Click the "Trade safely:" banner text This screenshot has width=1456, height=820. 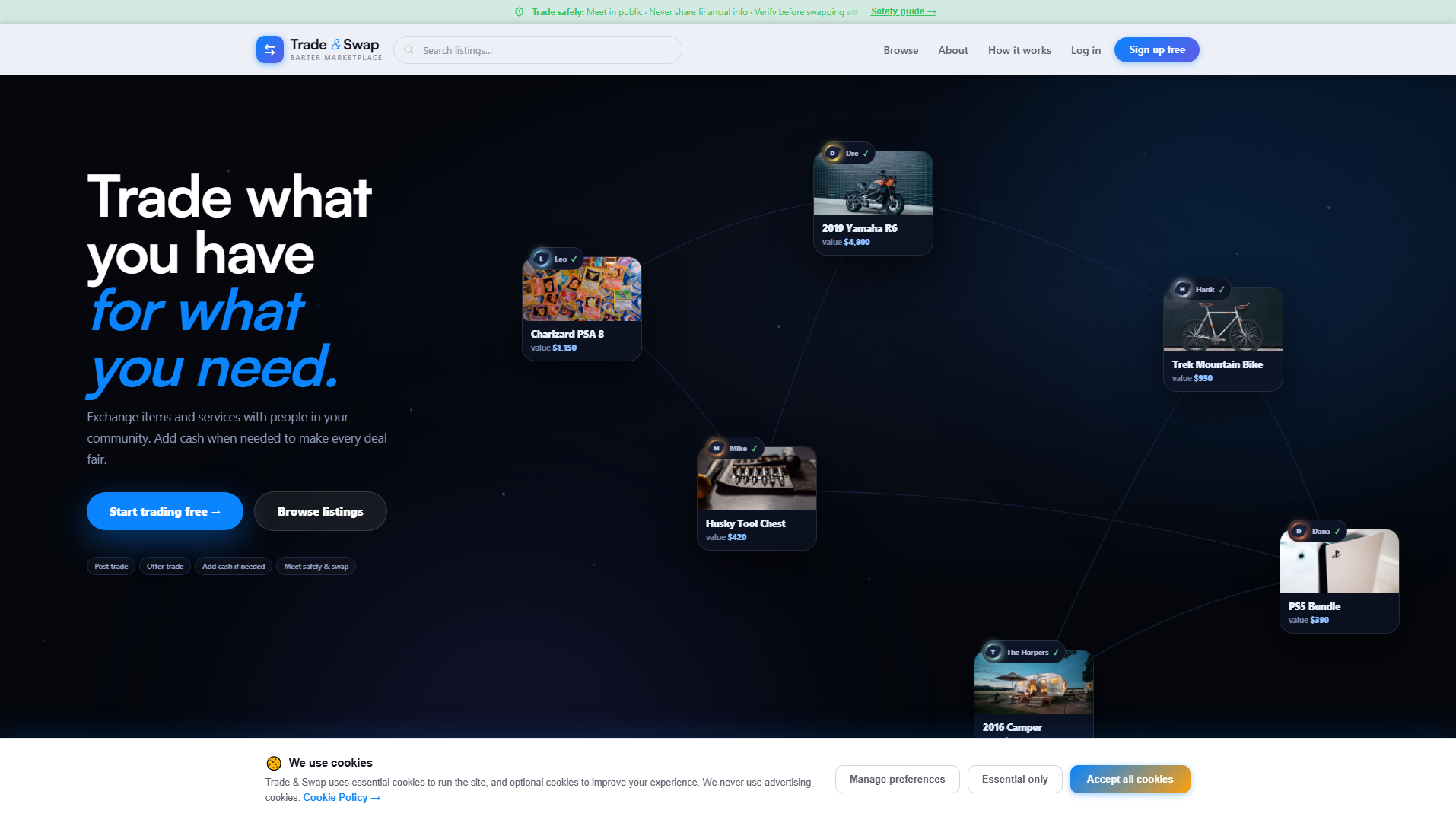[558, 11]
